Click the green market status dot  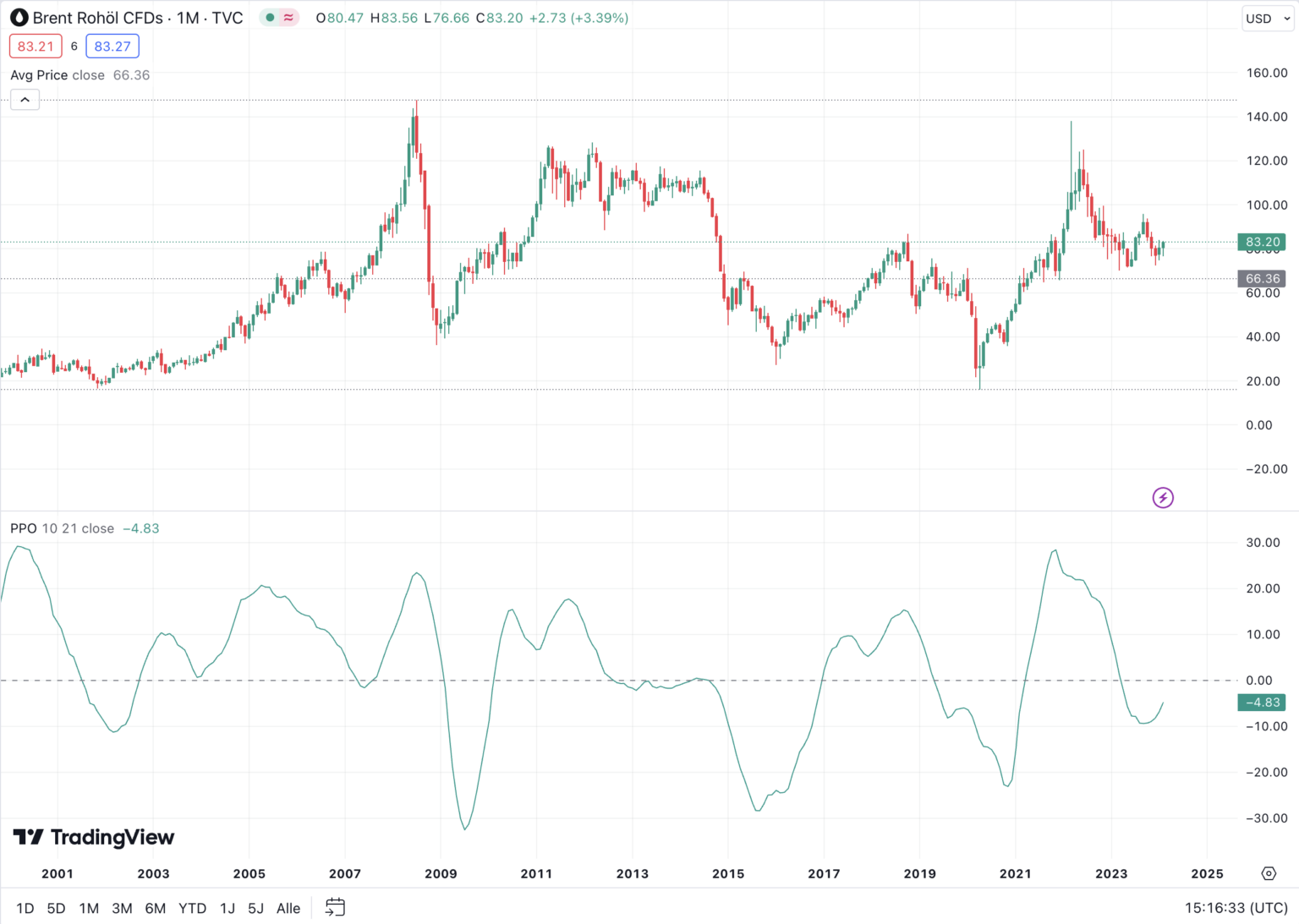tap(270, 18)
